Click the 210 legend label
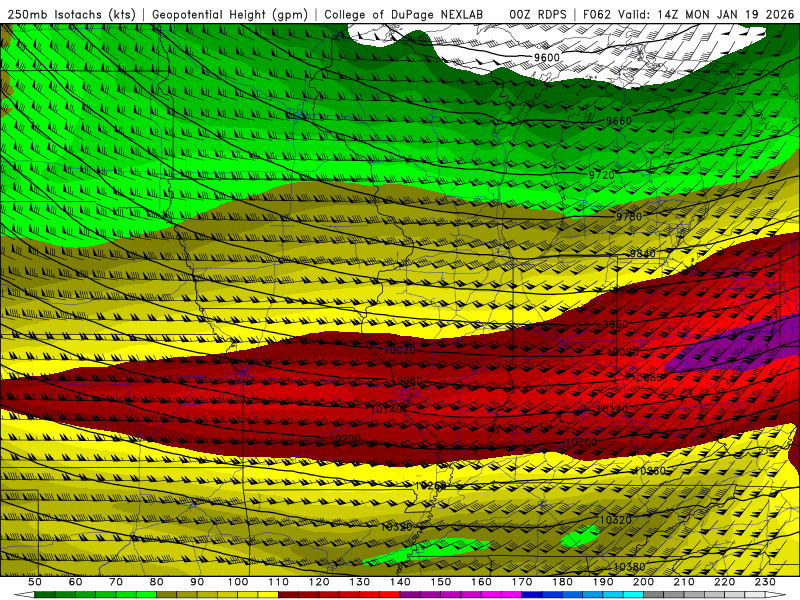Viewport: 800px width, 600px height. coord(684,582)
